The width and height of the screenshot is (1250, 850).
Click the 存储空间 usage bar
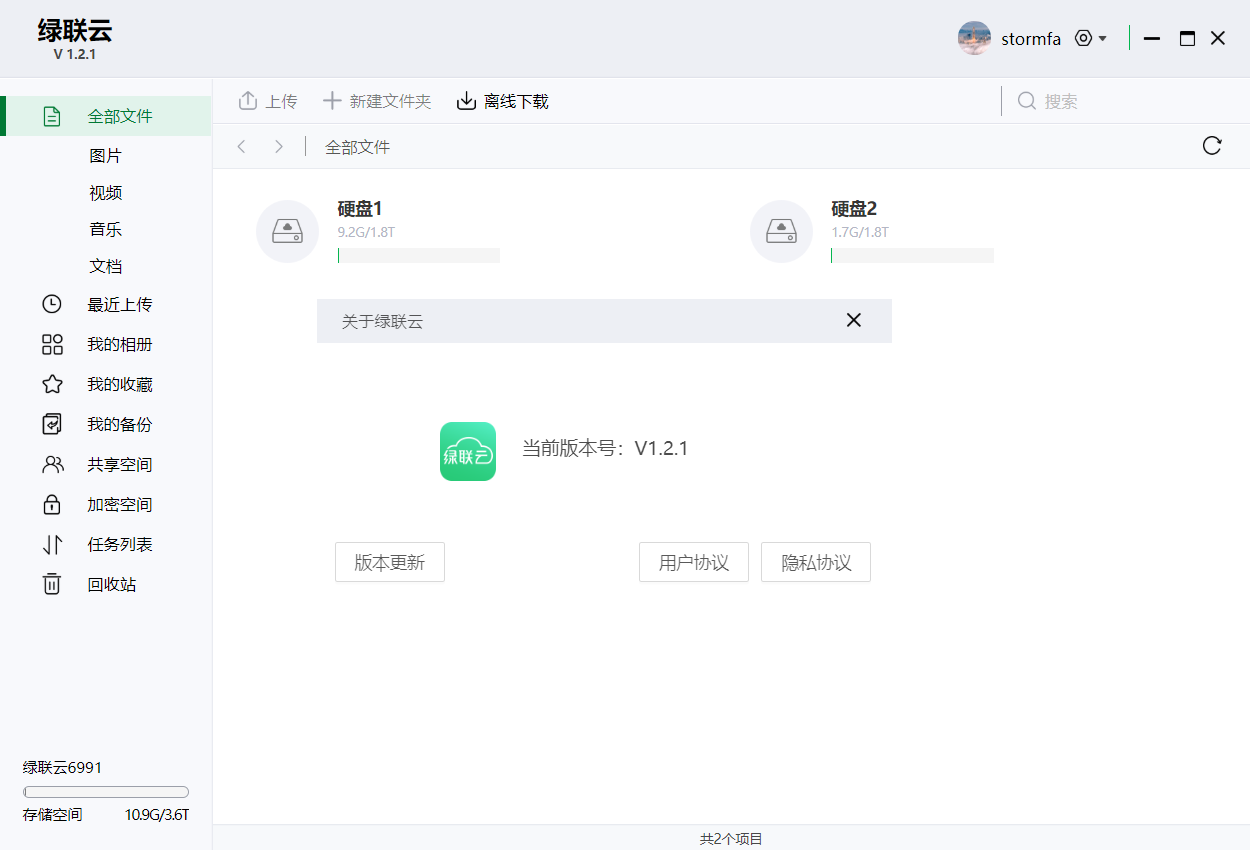pos(106,792)
